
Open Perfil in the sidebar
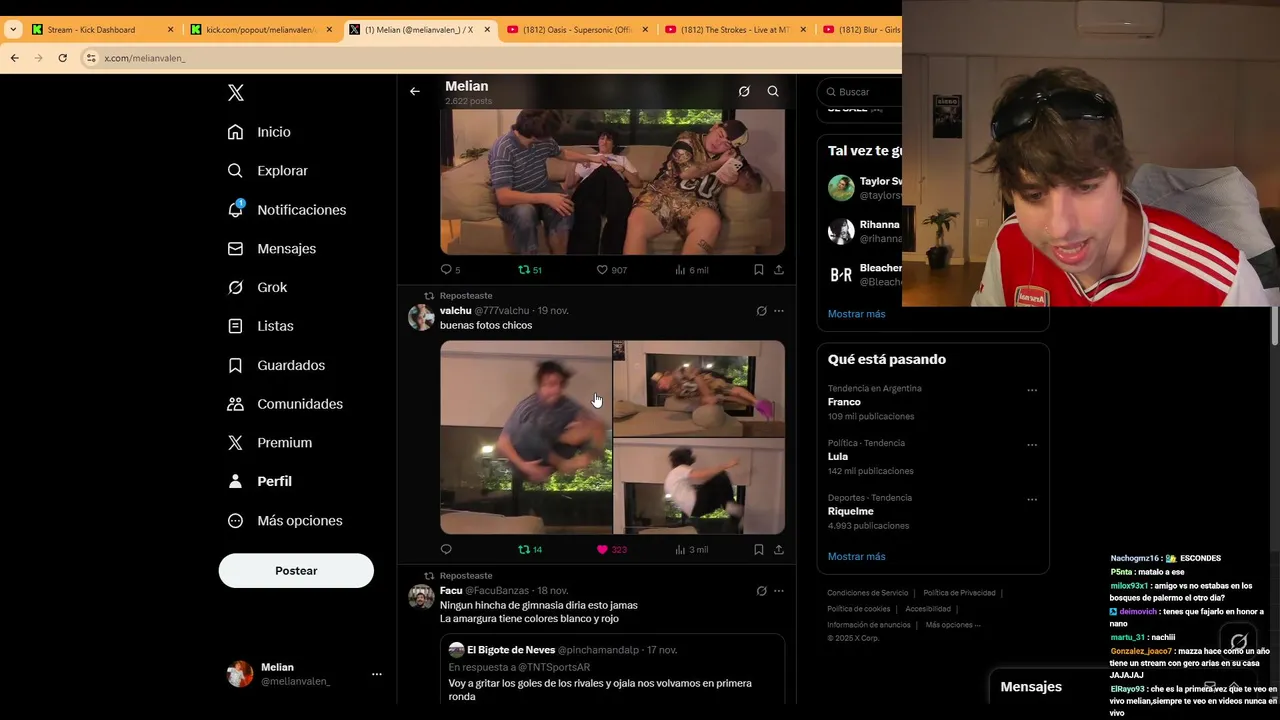259,482
